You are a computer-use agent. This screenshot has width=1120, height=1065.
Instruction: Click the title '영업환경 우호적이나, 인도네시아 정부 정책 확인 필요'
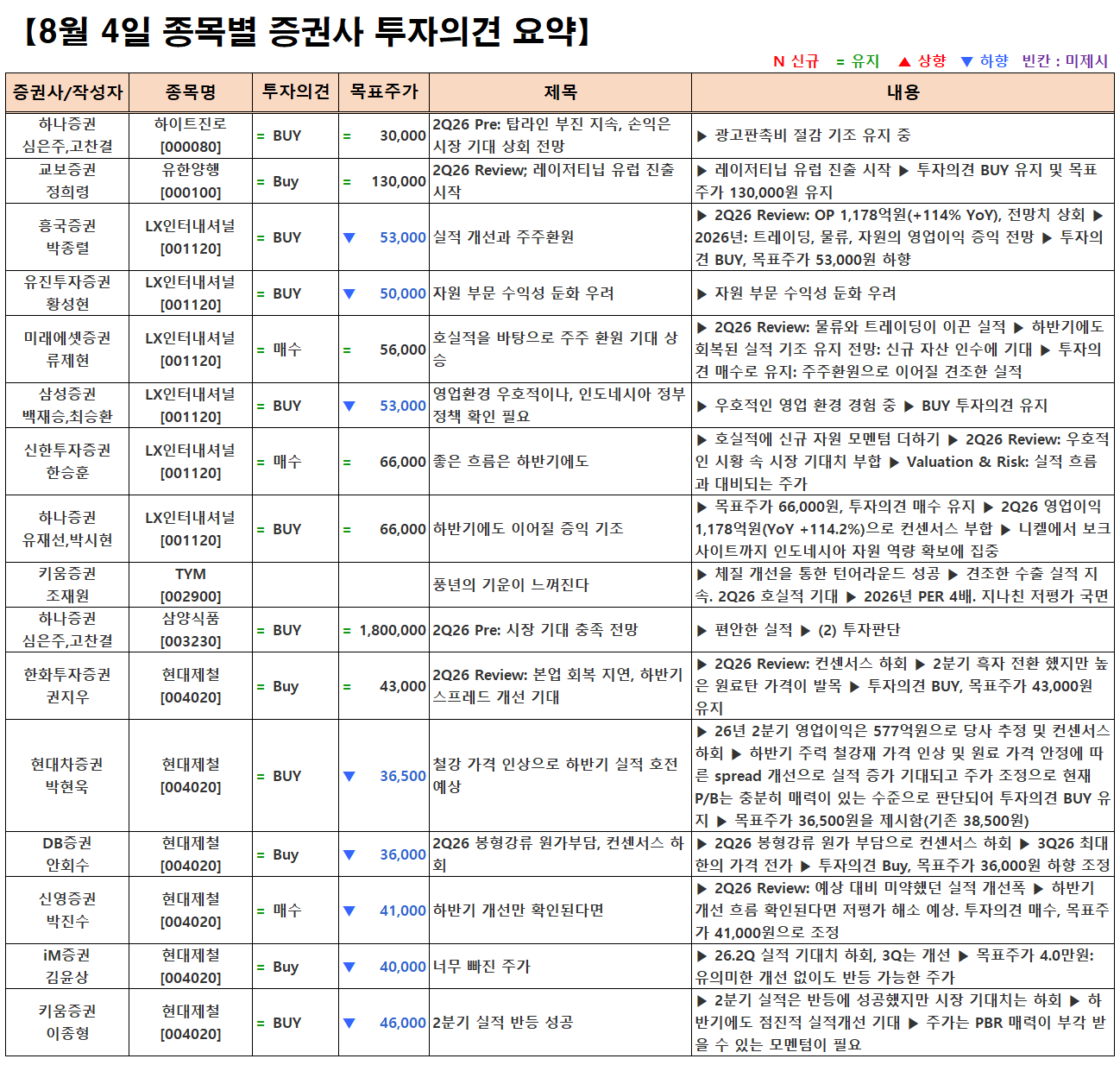559,405
